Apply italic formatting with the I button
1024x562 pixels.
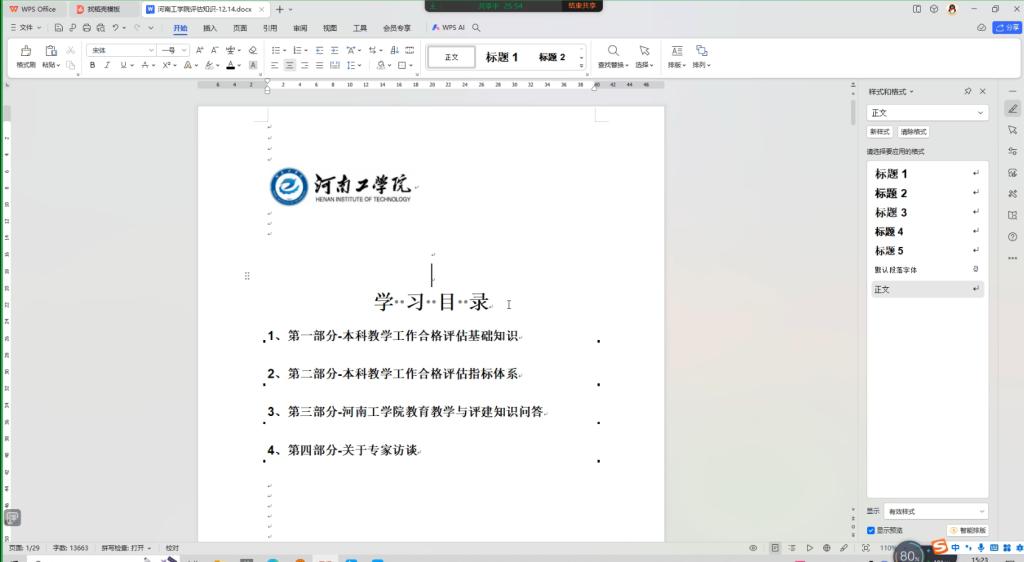click(107, 65)
